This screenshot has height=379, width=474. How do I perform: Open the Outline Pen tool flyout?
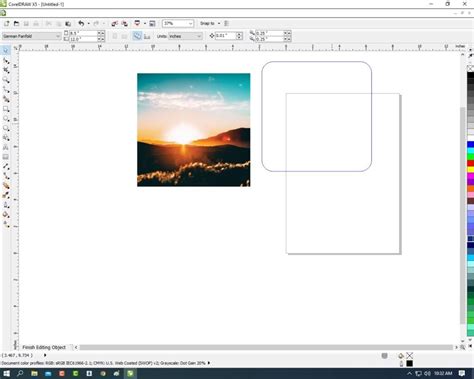click(x=6, y=205)
